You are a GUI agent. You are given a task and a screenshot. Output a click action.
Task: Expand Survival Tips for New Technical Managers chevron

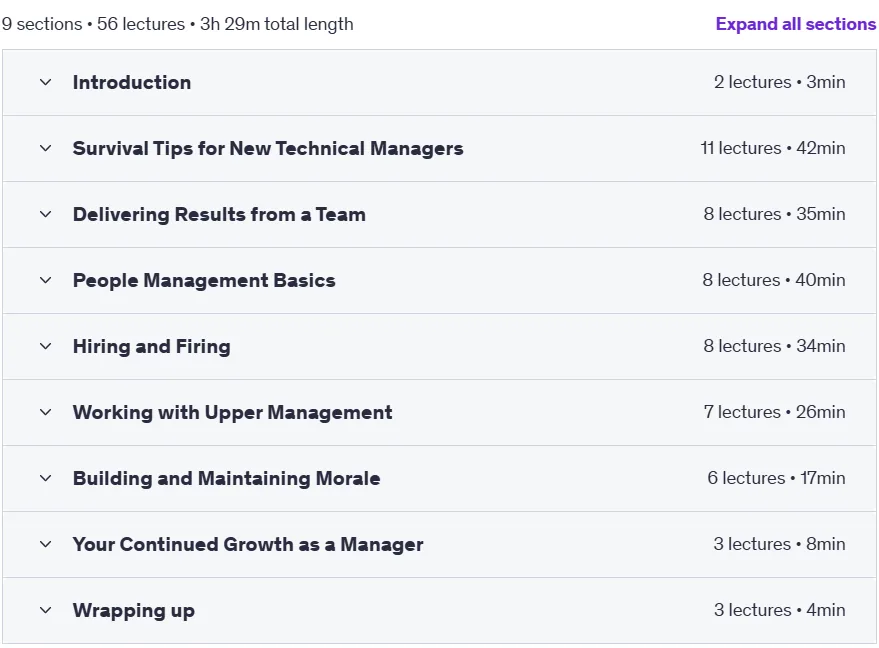point(45,149)
